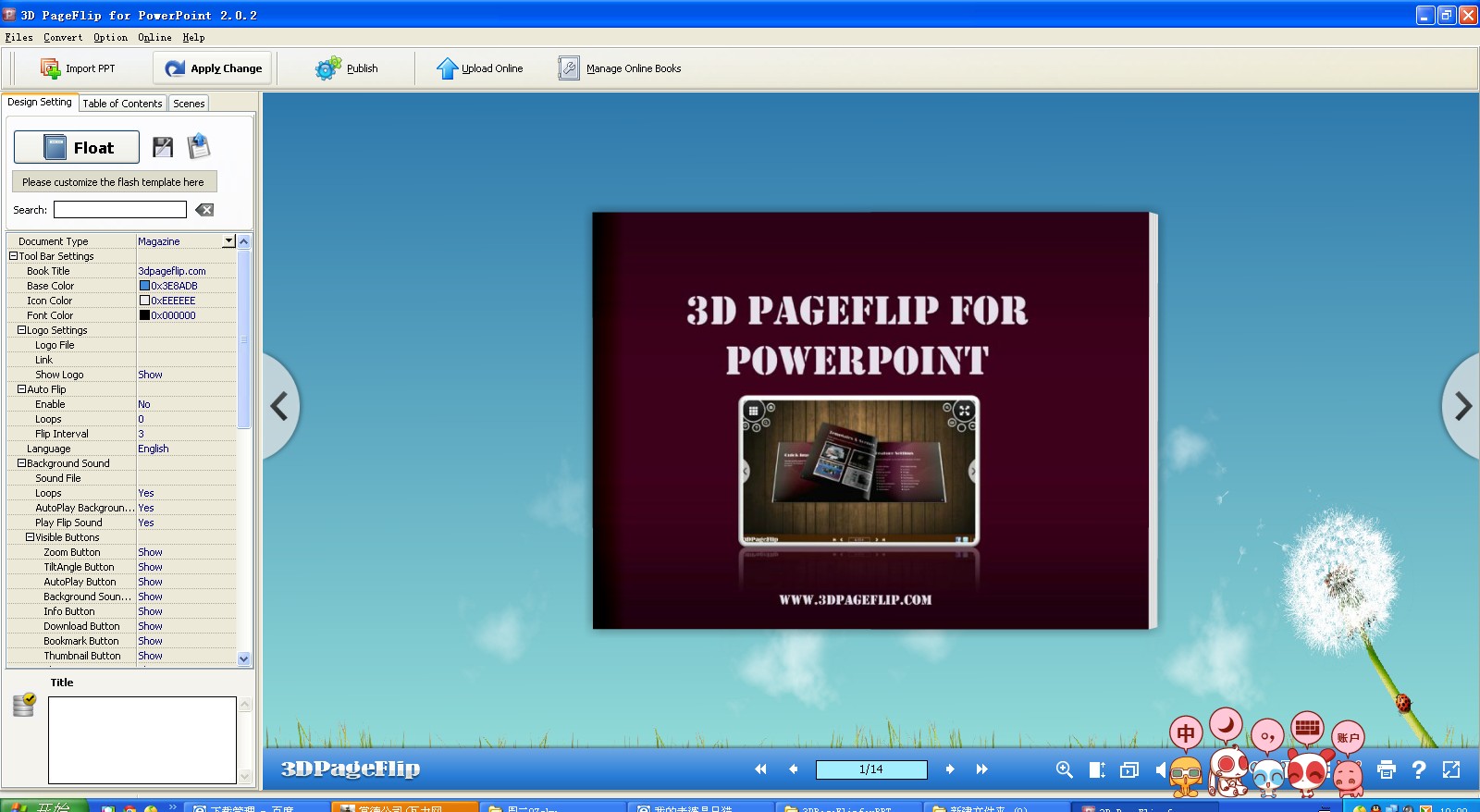The image size is (1480, 812).
Task: Flip to previous page with left arrow
Action: 279,406
